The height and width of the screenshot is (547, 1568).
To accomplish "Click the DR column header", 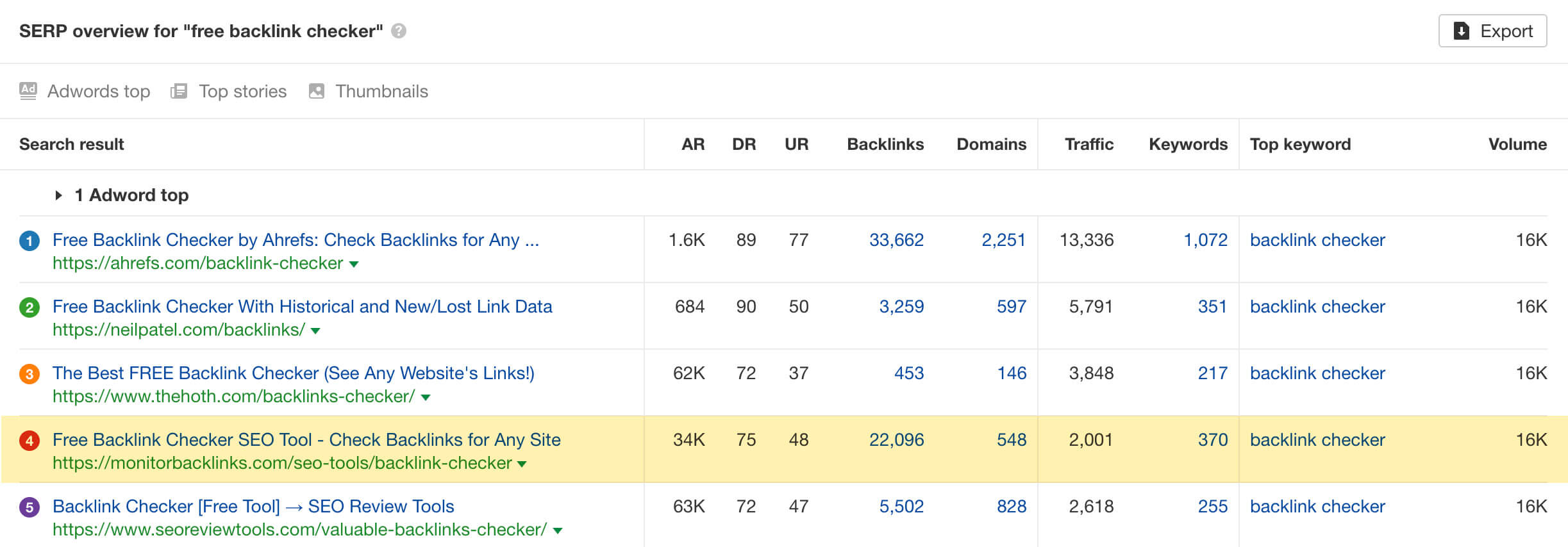I will pos(744,144).
